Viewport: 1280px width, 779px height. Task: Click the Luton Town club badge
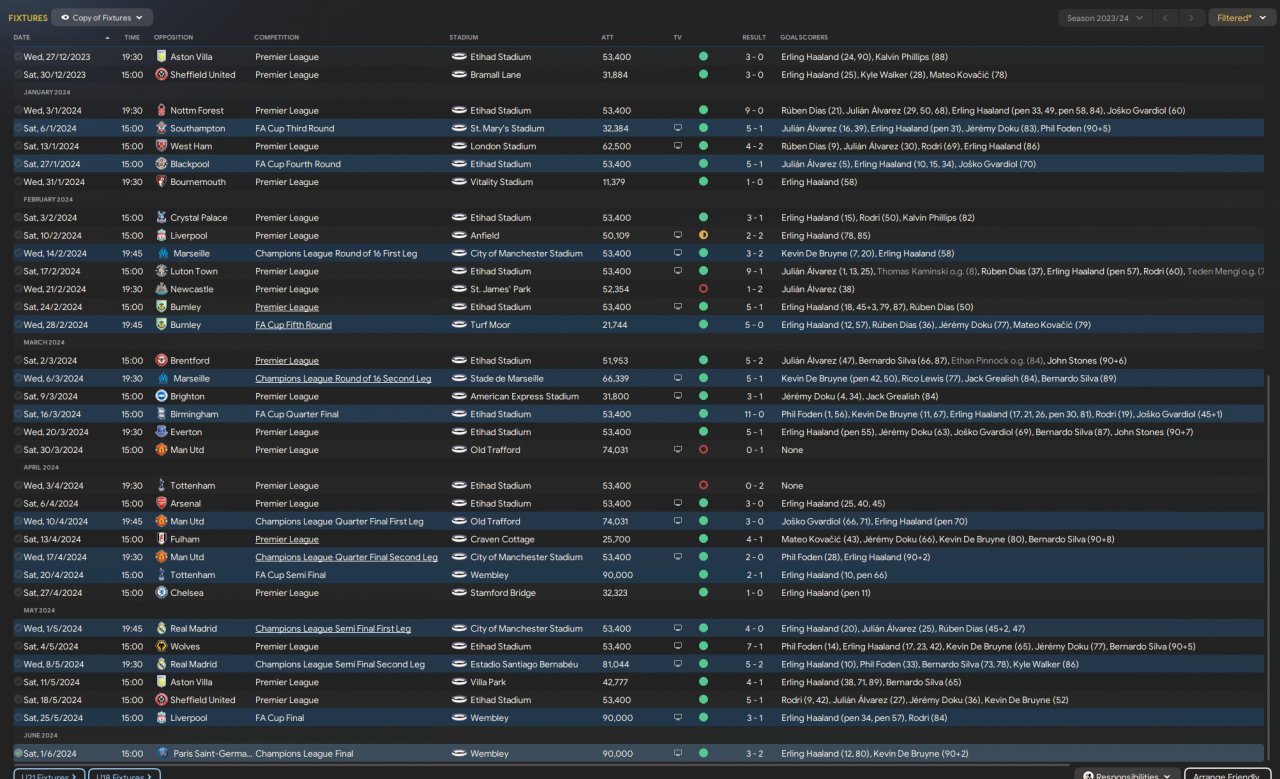(162, 272)
